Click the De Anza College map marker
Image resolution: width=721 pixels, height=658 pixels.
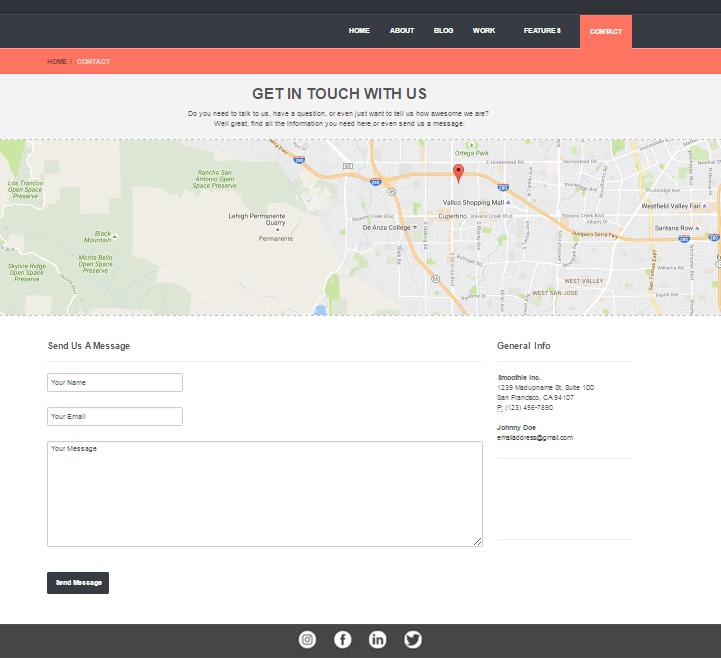click(x=415, y=227)
